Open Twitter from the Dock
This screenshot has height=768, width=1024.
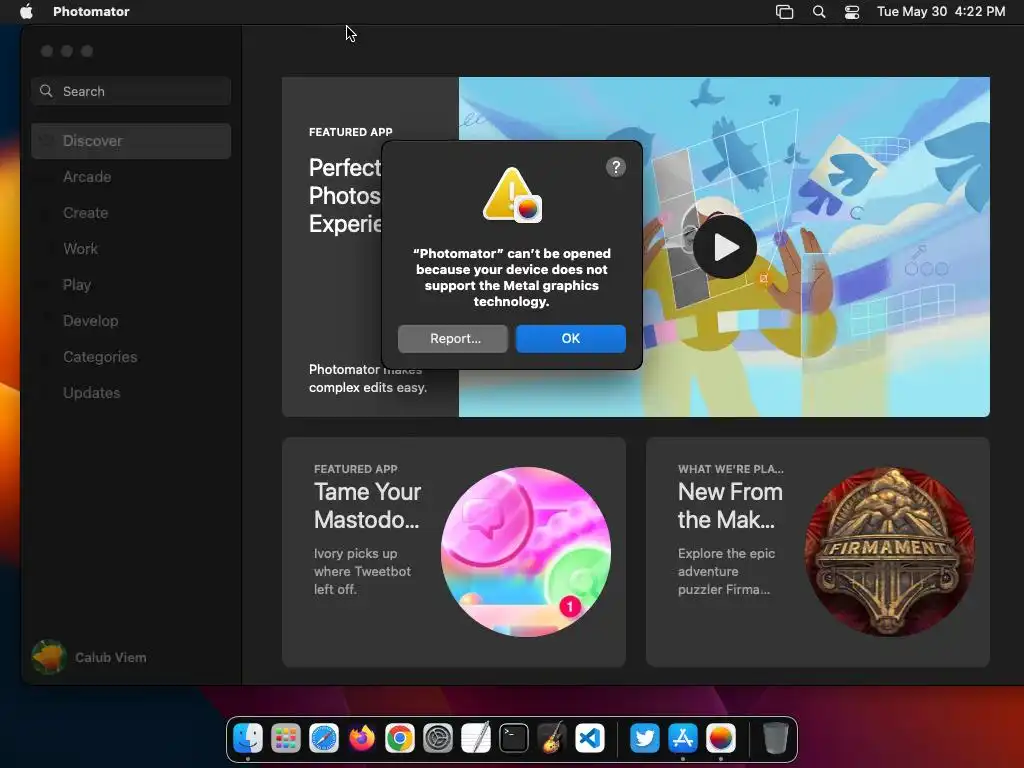tap(645, 739)
